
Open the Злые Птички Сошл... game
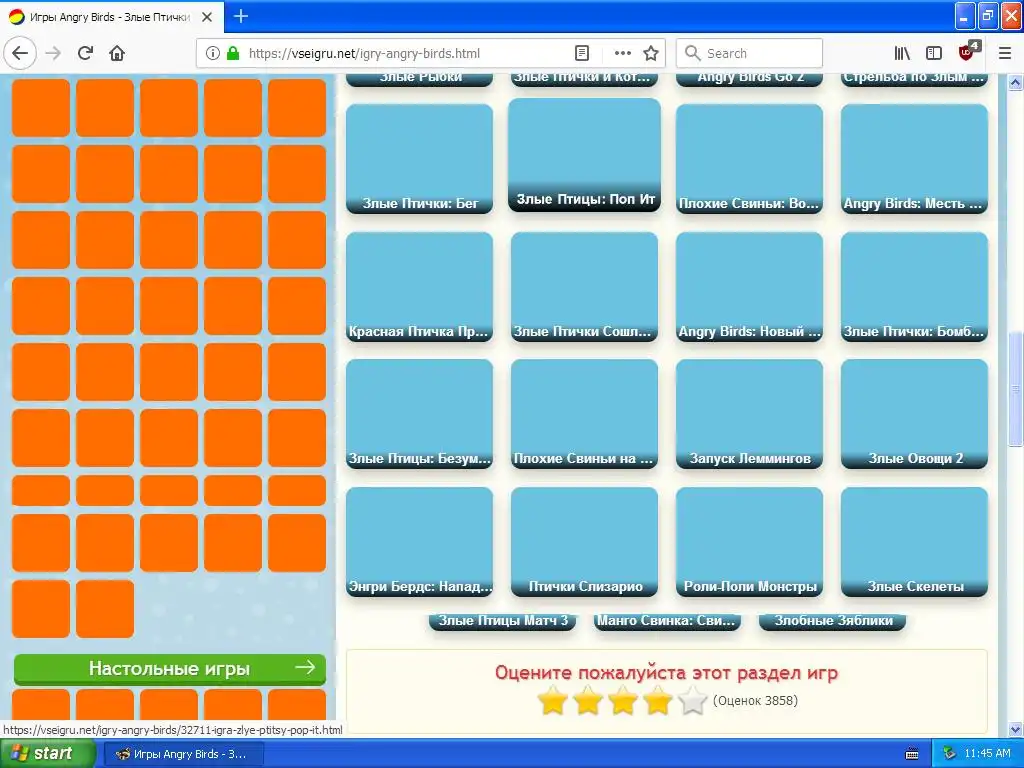pos(584,286)
